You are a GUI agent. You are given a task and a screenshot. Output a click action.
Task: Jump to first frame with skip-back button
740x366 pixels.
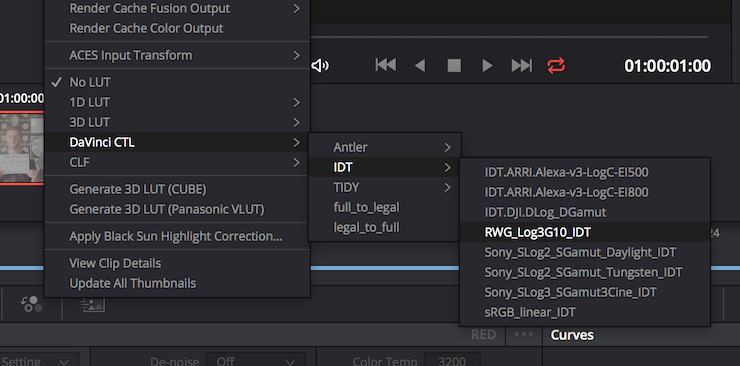[386, 65]
